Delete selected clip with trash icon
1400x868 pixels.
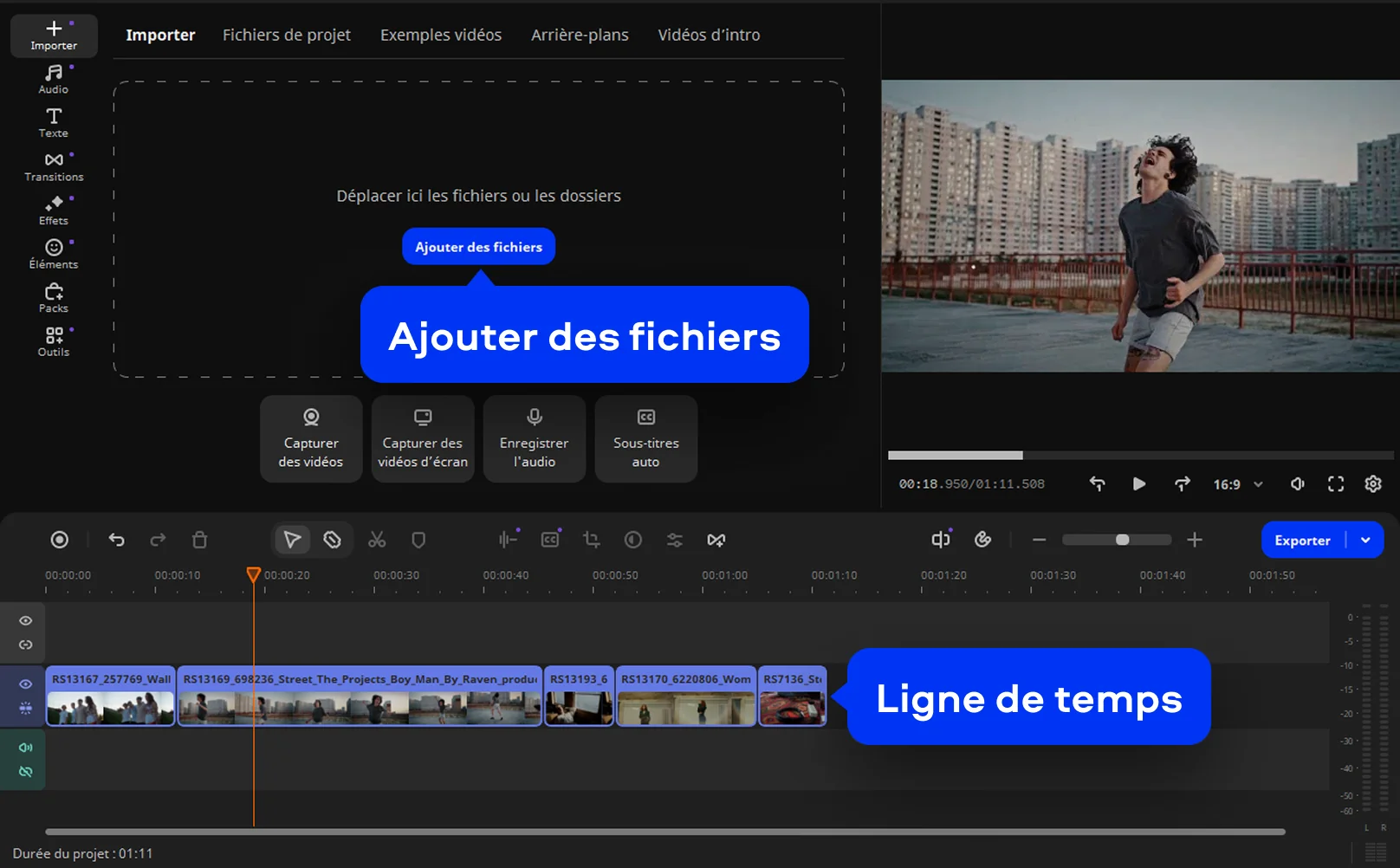pyautogui.click(x=199, y=540)
